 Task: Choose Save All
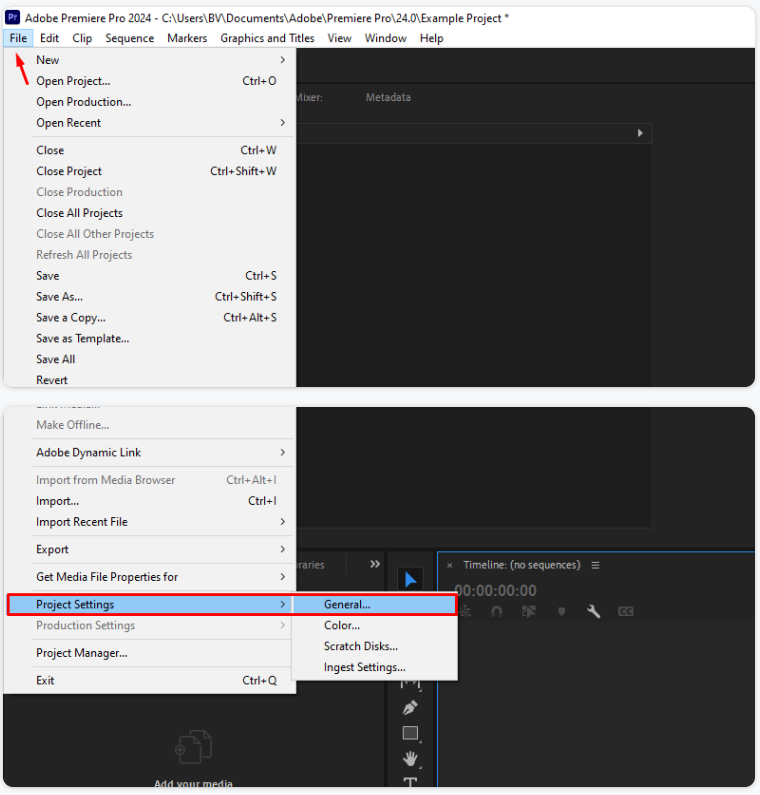point(150,359)
